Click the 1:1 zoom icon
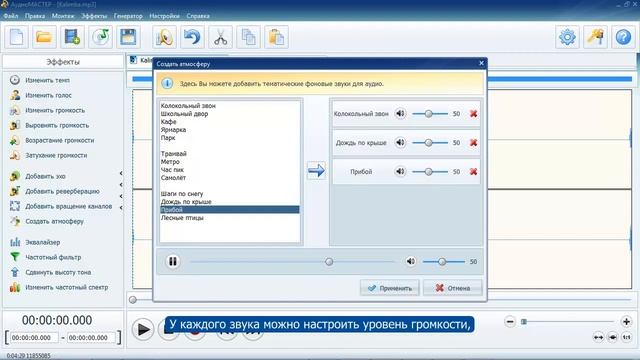The image size is (640, 360). pyautogui.click(x=627, y=337)
